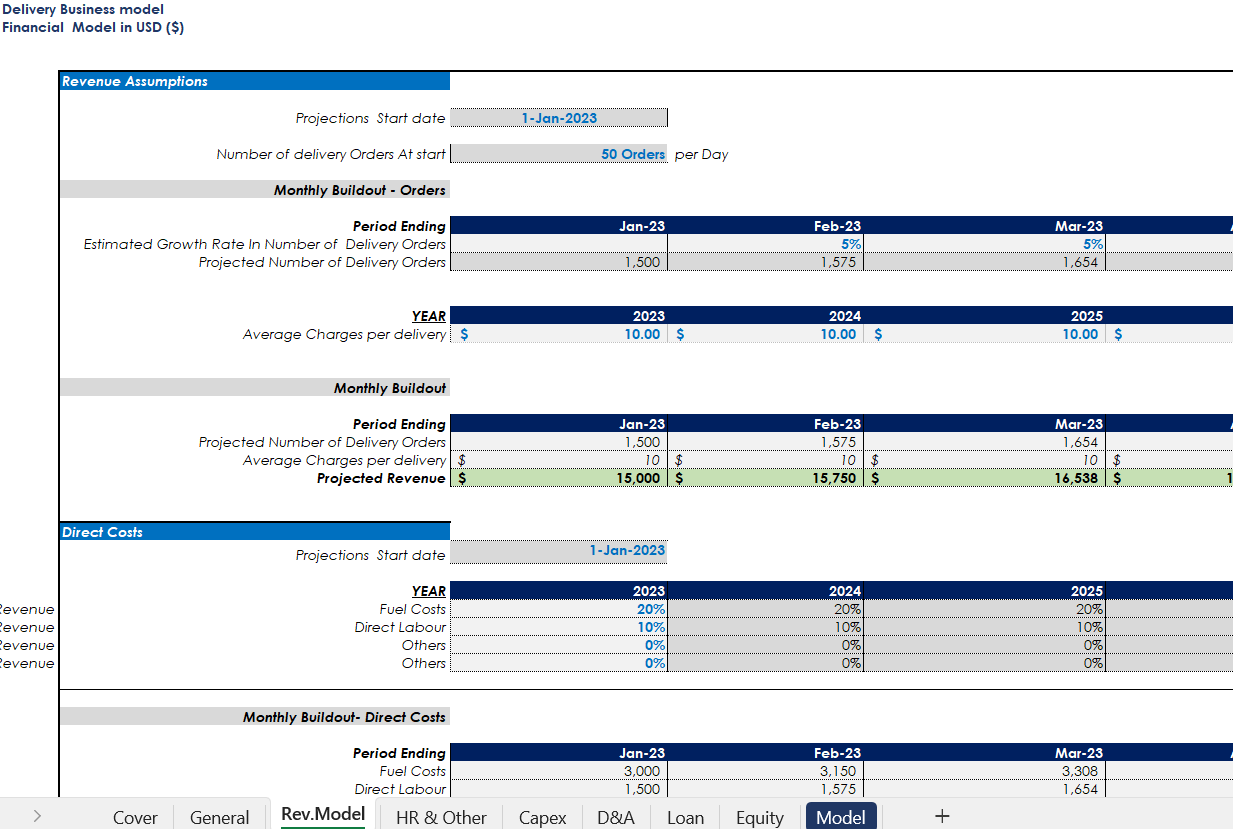This screenshot has height=829, width=1233.
Task: Click the add new sheet plus icon
Action: 941,816
